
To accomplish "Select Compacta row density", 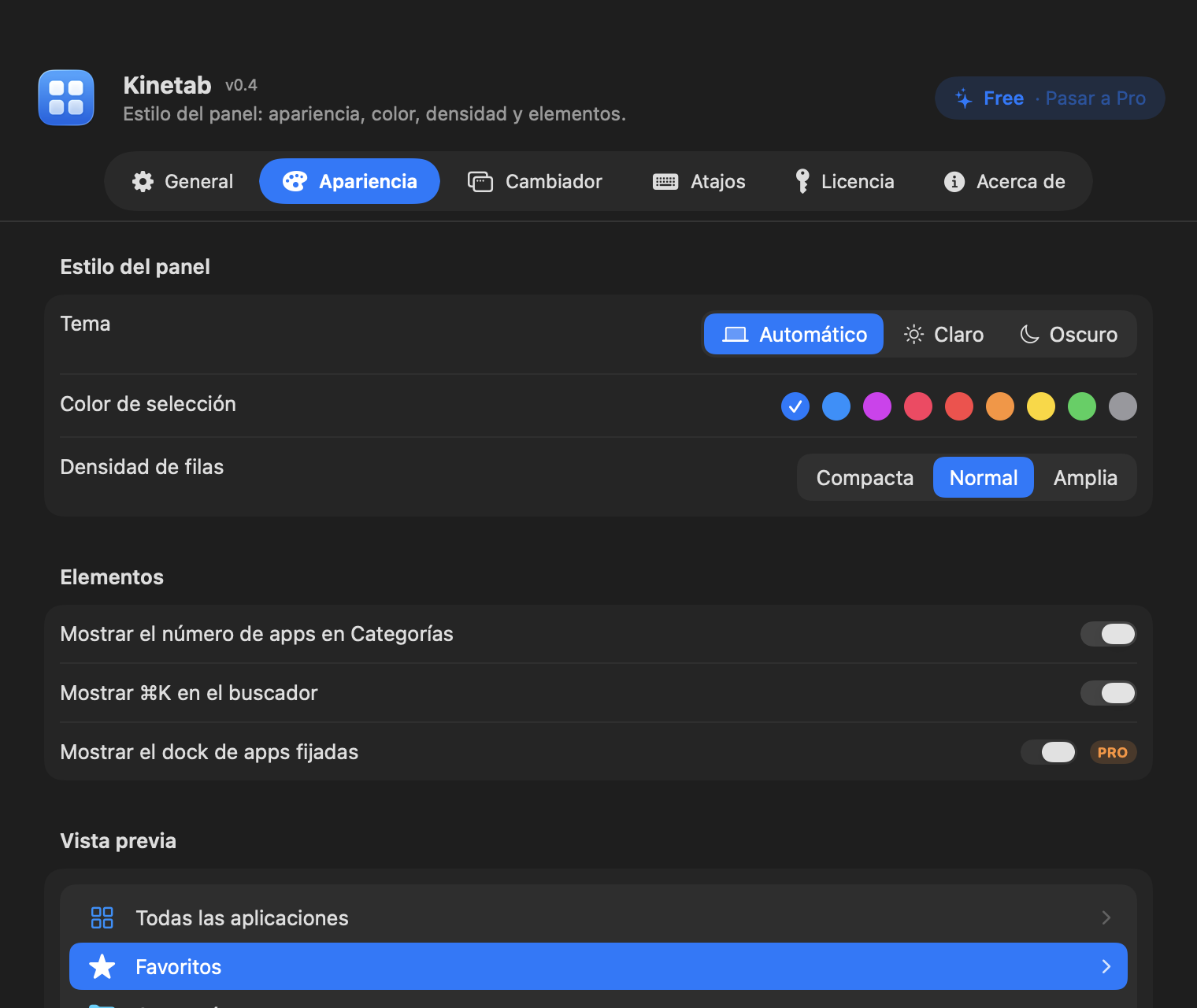I will (x=865, y=477).
